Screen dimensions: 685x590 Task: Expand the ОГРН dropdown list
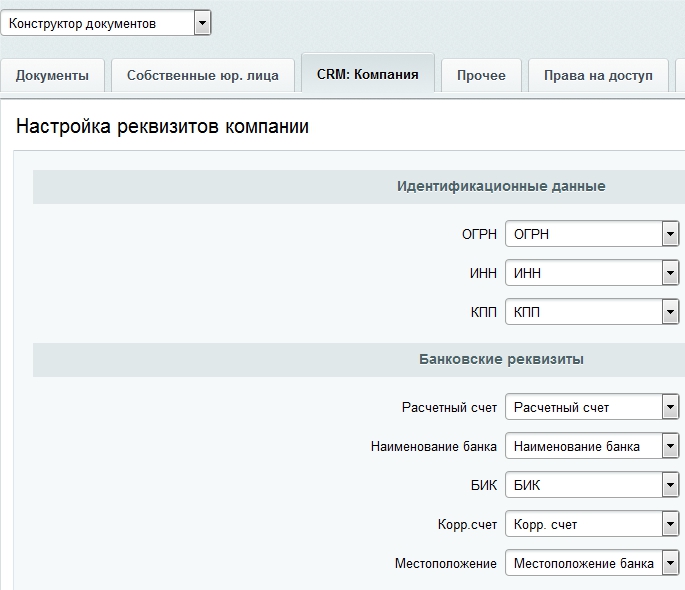(592, 234)
